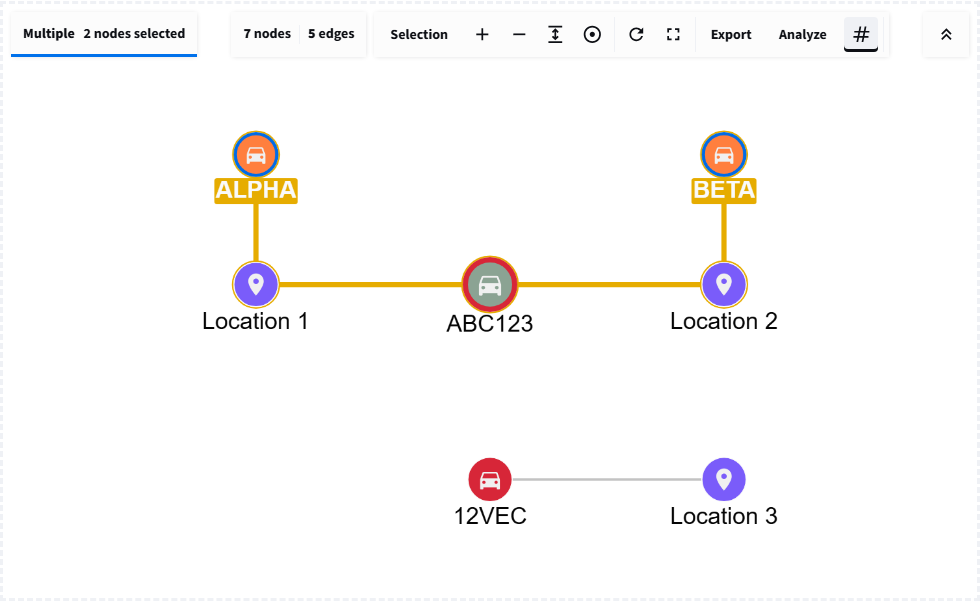
Task: Click the 12VEC label text
Action: tap(490, 516)
